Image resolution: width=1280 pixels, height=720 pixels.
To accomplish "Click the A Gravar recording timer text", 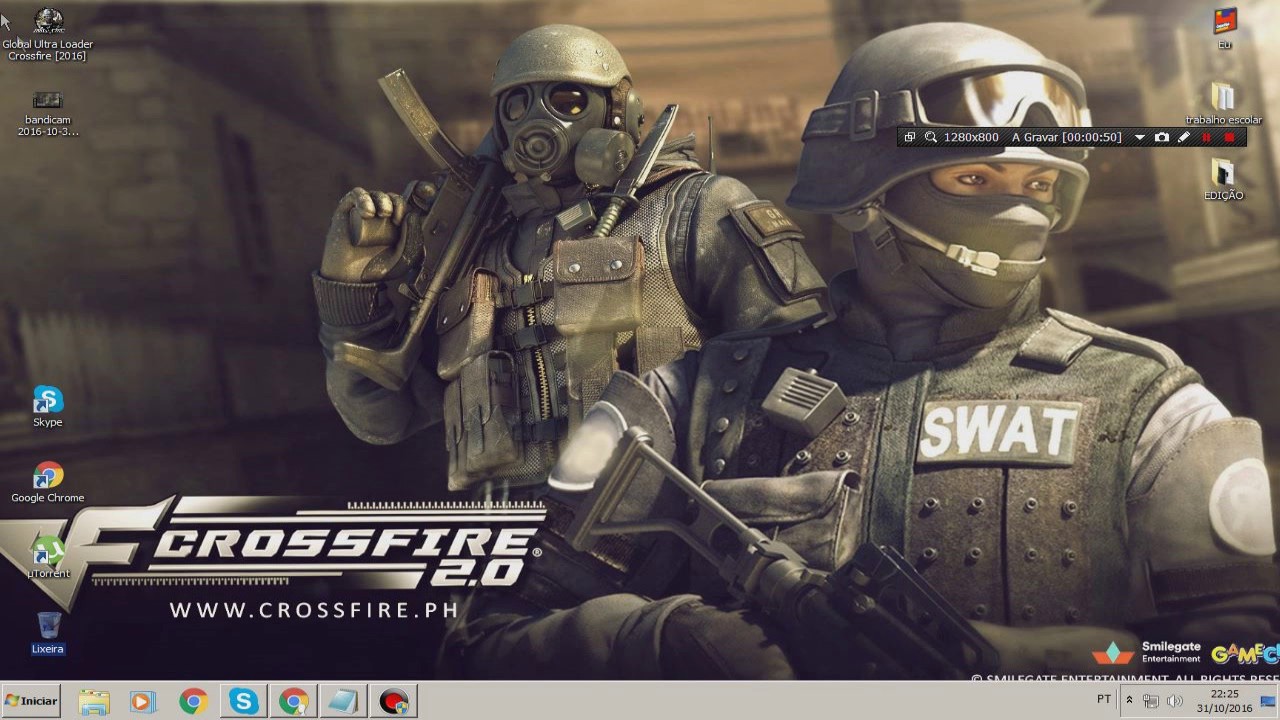I will click(1066, 137).
